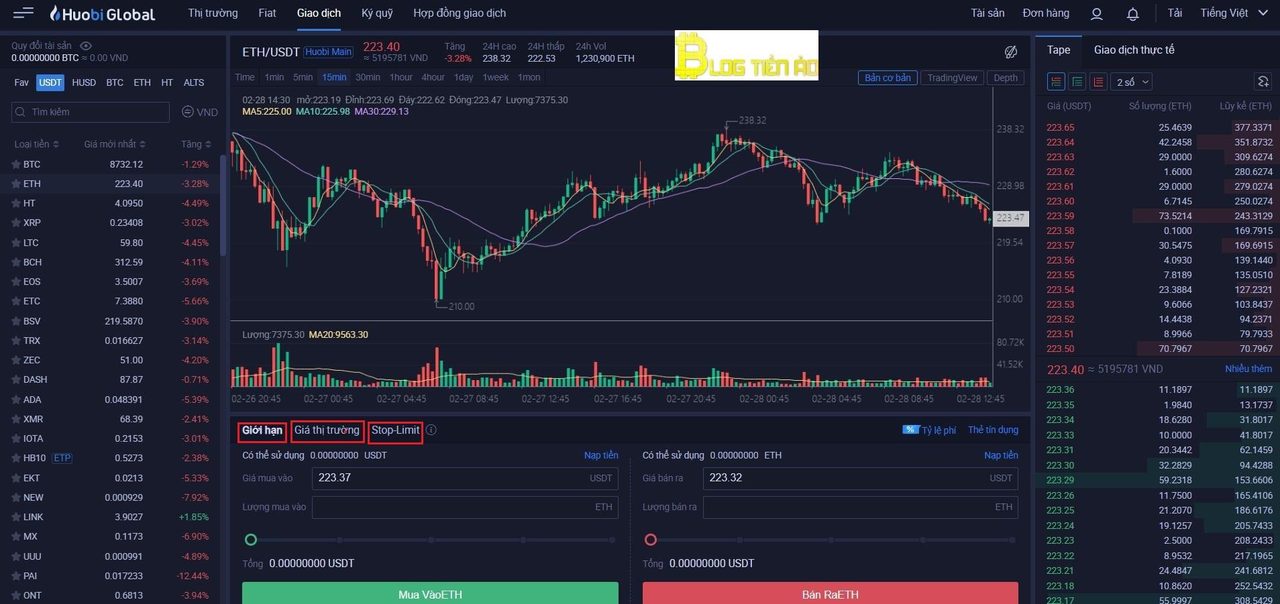Sort coin list by Loại tiền
Screen dimensions: 1280x604
[37, 144]
